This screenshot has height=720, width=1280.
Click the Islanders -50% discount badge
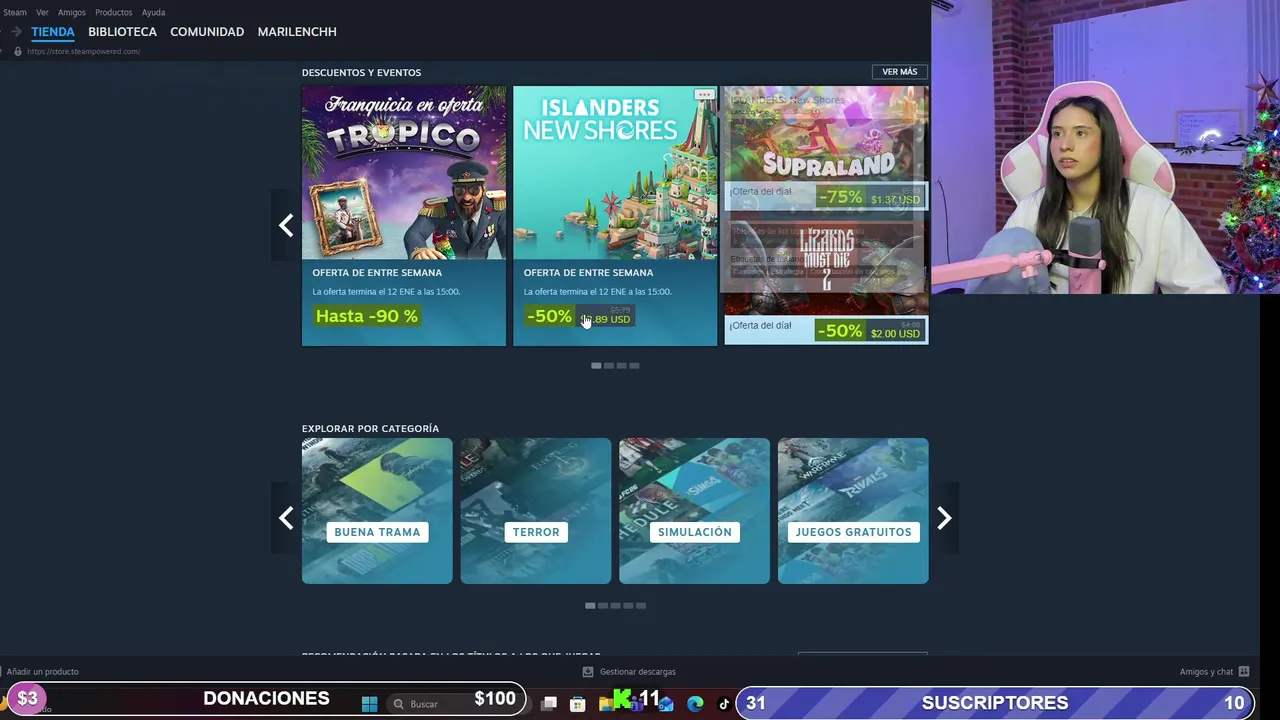click(x=549, y=316)
